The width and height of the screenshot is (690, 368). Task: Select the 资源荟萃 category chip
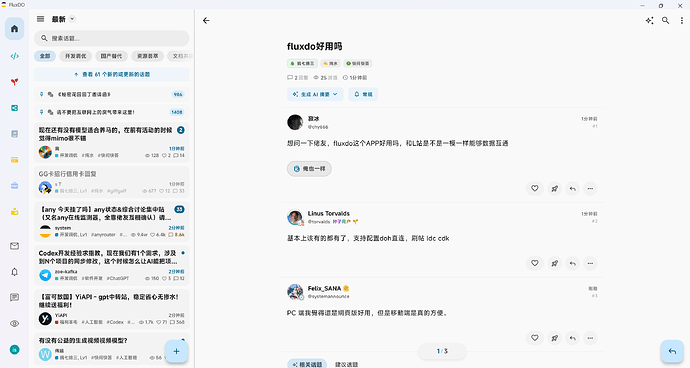coord(147,56)
